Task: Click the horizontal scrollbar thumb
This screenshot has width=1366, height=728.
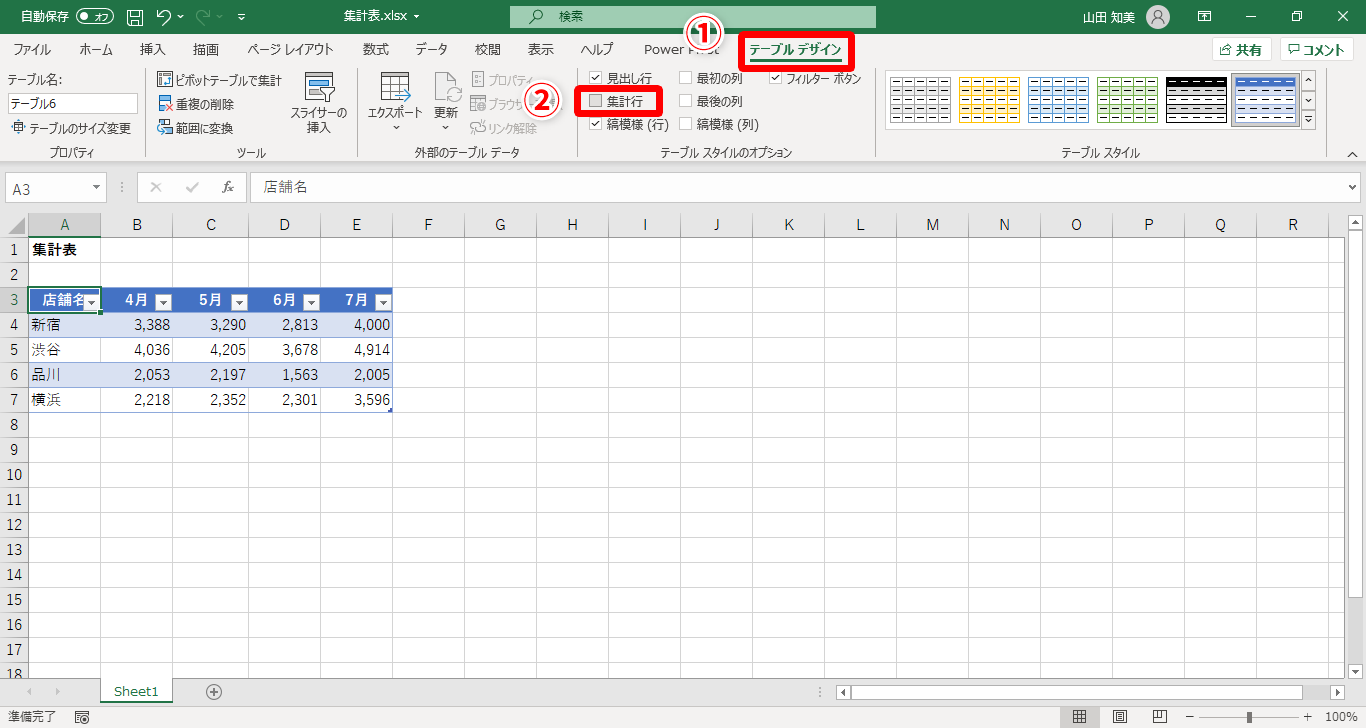Action: coord(1076,692)
